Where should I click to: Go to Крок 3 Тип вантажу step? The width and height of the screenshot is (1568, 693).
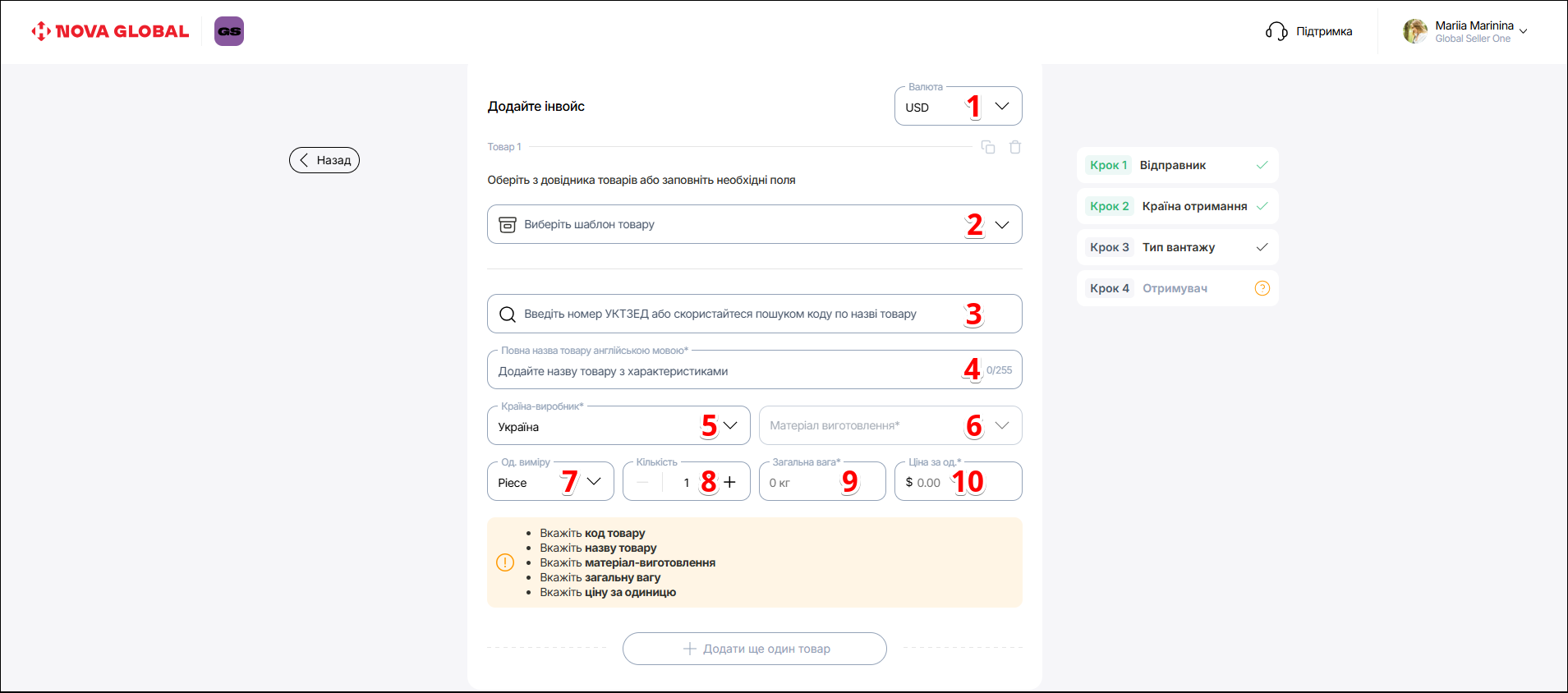coord(1176,247)
